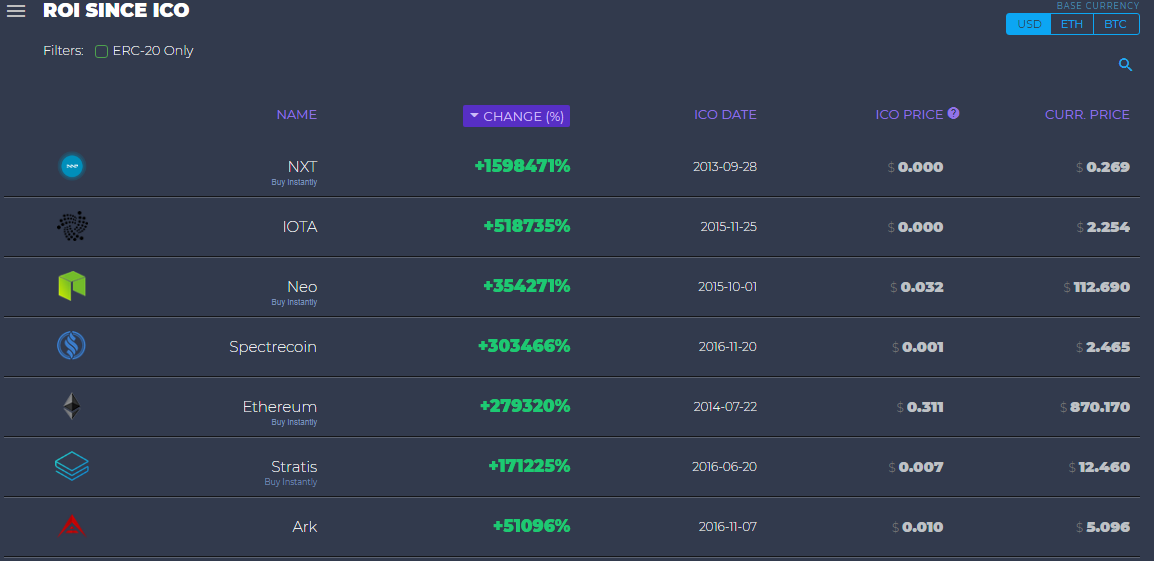The image size is (1154, 561).
Task: Click the ICO date 2015-11-25
Action: coord(729,227)
